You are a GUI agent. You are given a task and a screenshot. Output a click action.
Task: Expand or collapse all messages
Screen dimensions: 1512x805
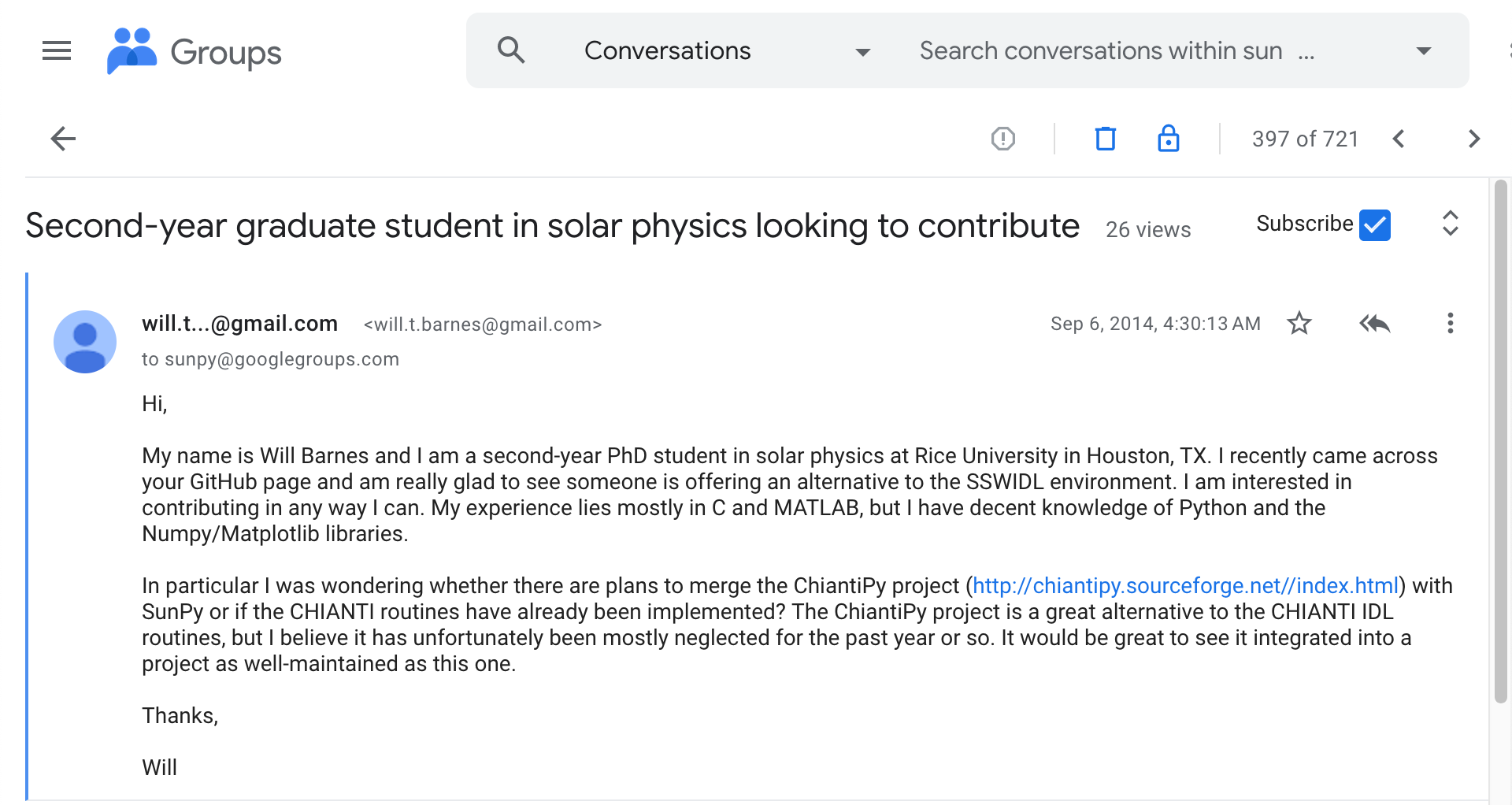click(1450, 224)
